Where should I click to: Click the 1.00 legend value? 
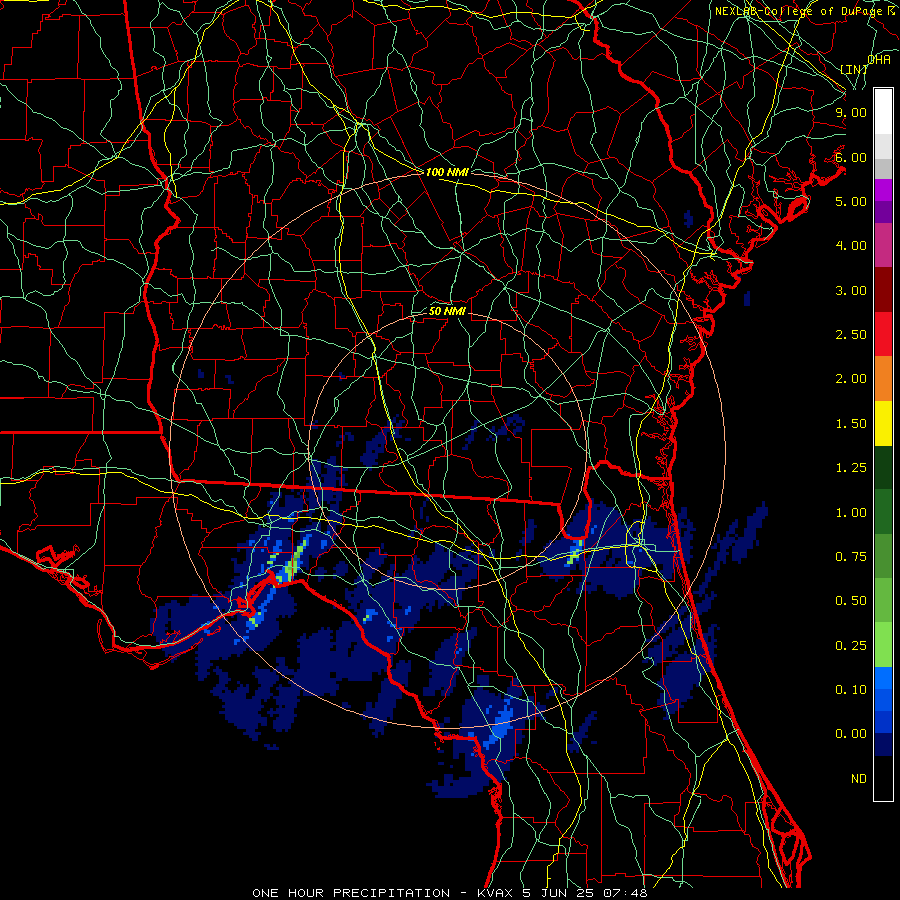[x=851, y=513]
